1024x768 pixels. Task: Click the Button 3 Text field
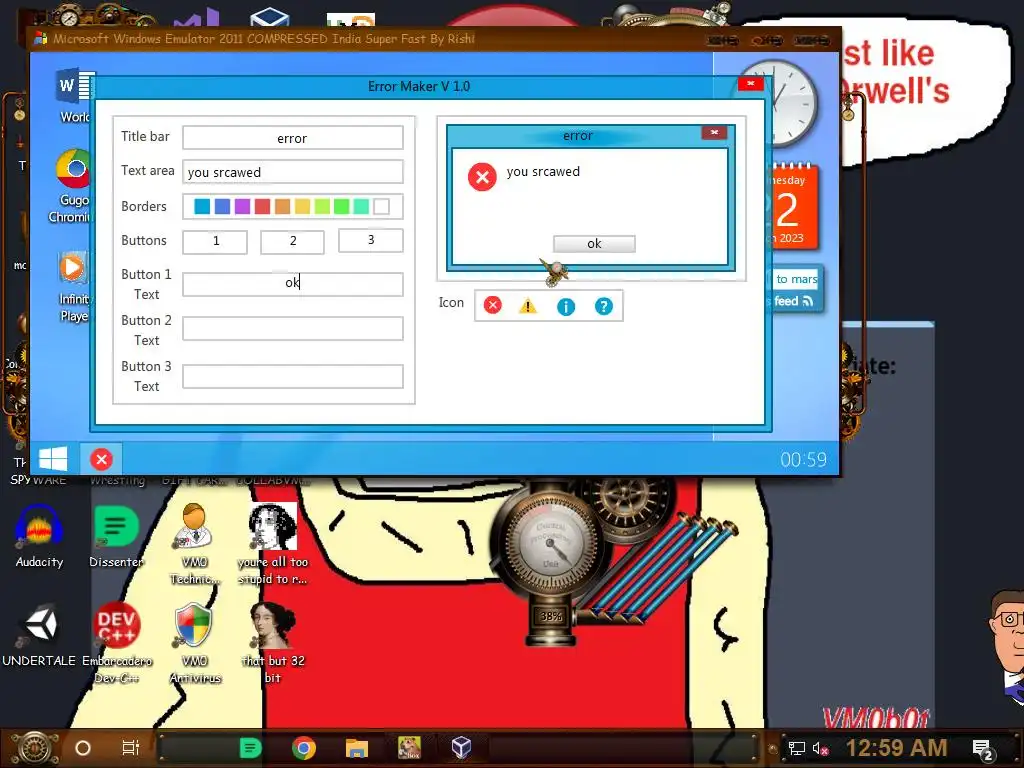pyautogui.click(x=293, y=377)
